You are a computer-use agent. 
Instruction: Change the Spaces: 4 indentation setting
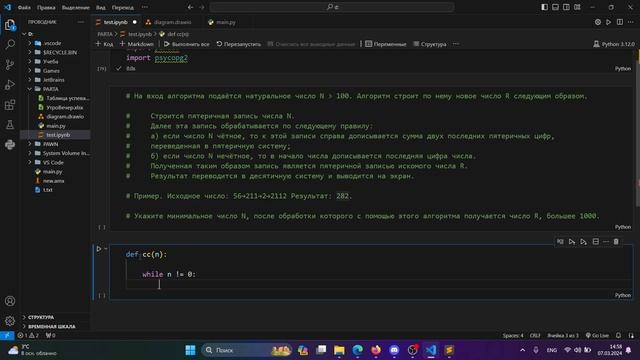(x=513, y=336)
